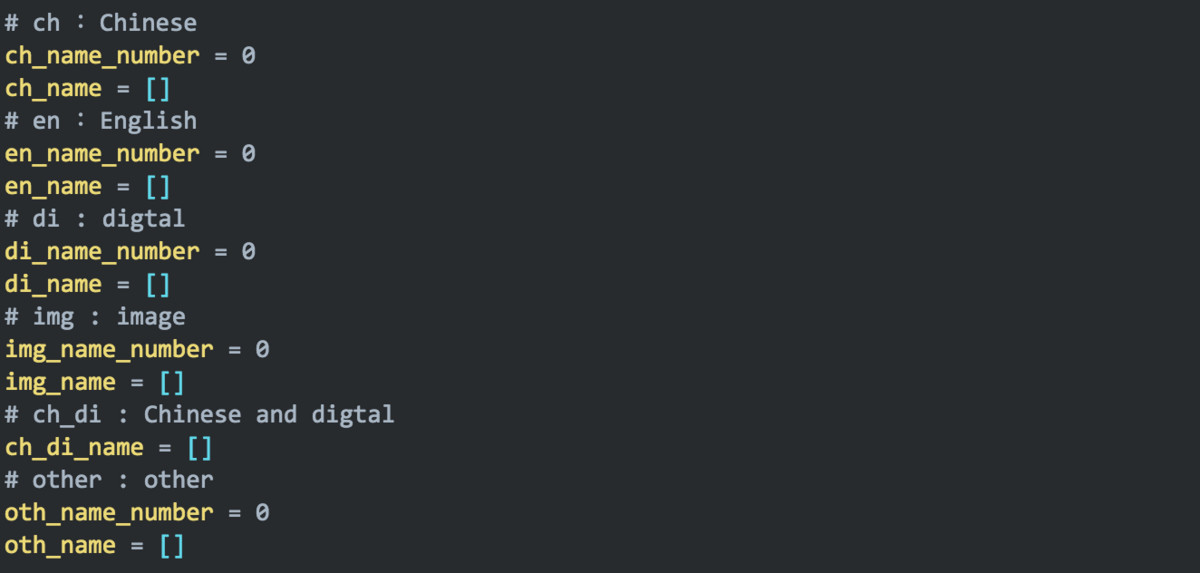Click the ch_di_name variable

74,447
